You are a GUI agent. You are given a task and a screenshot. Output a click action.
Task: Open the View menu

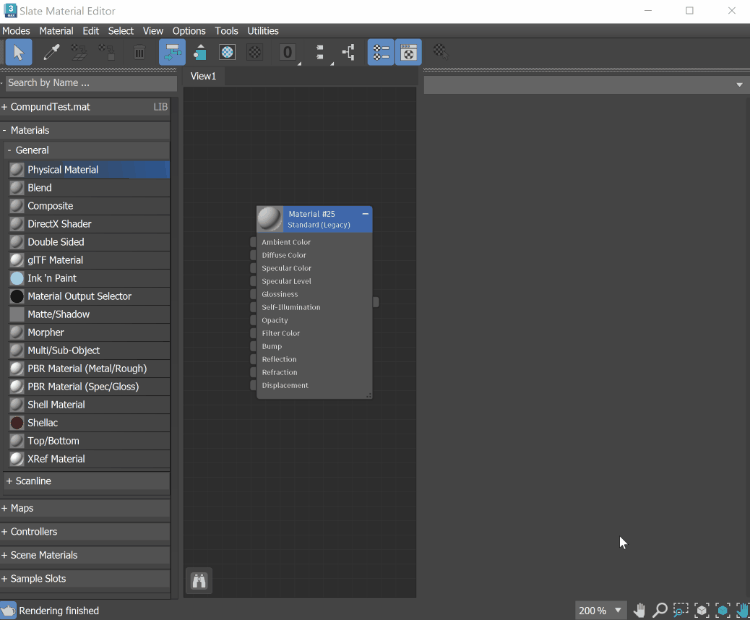pos(153,31)
